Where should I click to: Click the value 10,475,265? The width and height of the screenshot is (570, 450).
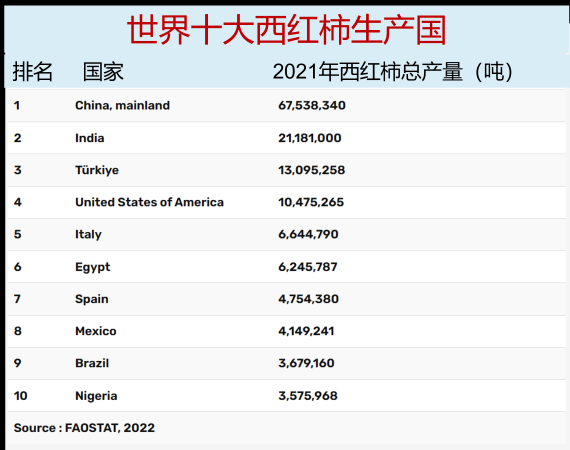tap(311, 202)
